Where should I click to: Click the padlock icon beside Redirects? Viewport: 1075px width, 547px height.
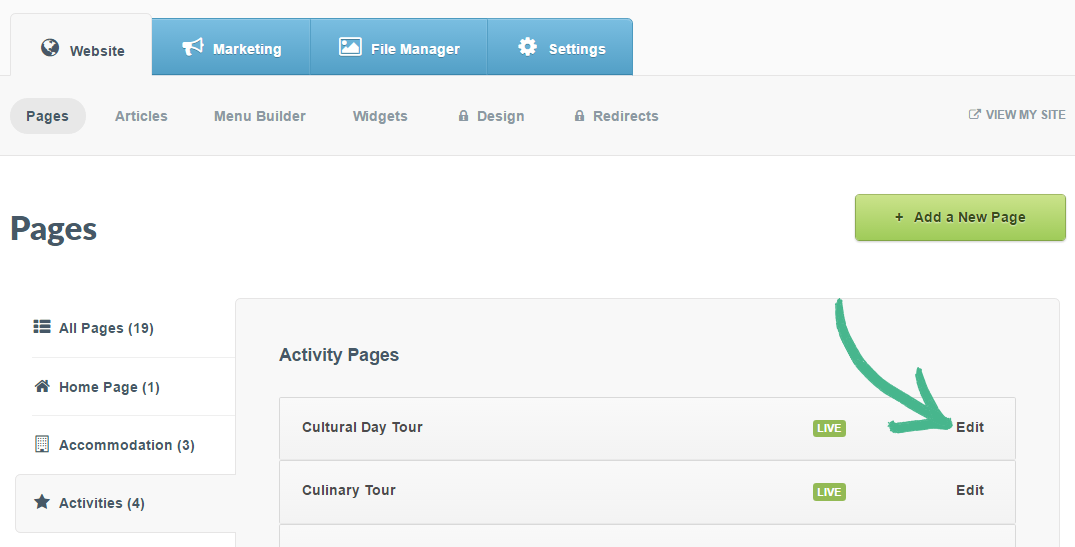[579, 116]
